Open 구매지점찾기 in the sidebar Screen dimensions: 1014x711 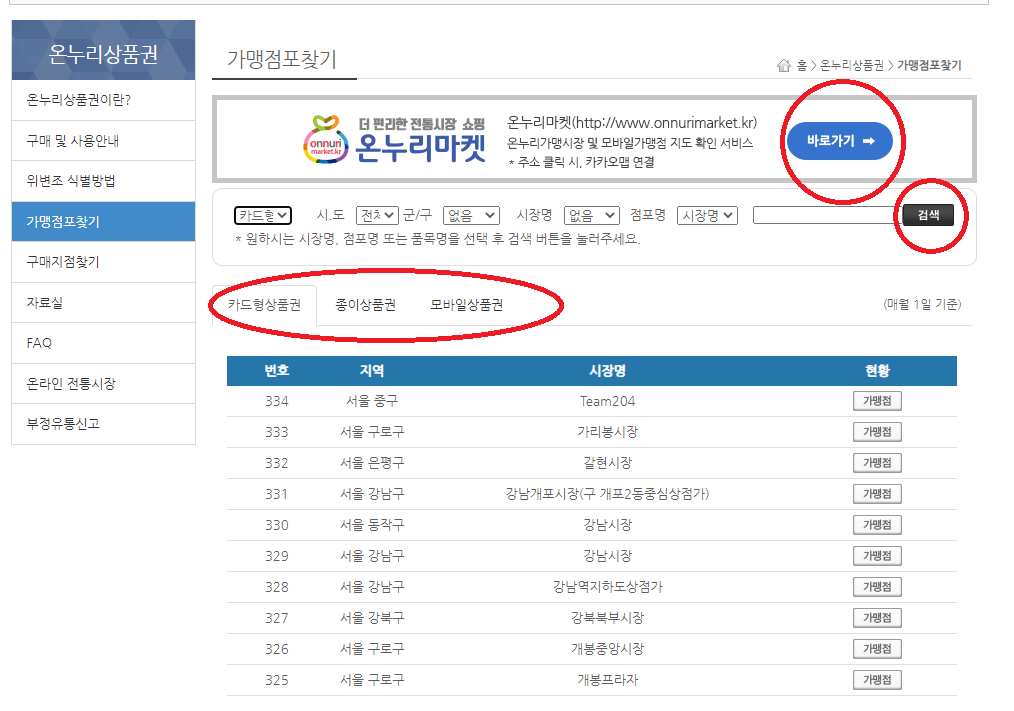pos(103,262)
